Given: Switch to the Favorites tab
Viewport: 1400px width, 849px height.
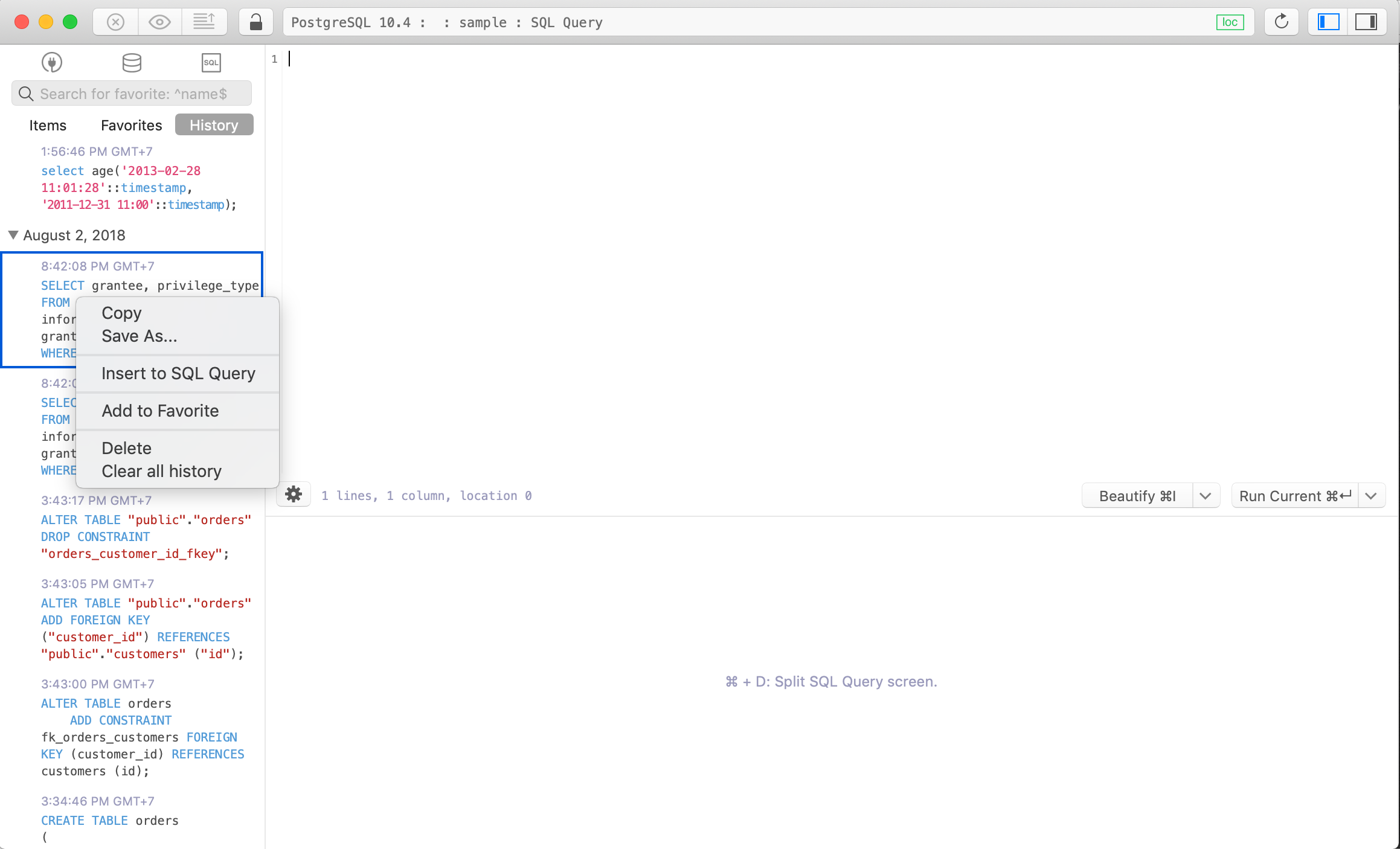Looking at the screenshot, I should pyautogui.click(x=131, y=125).
